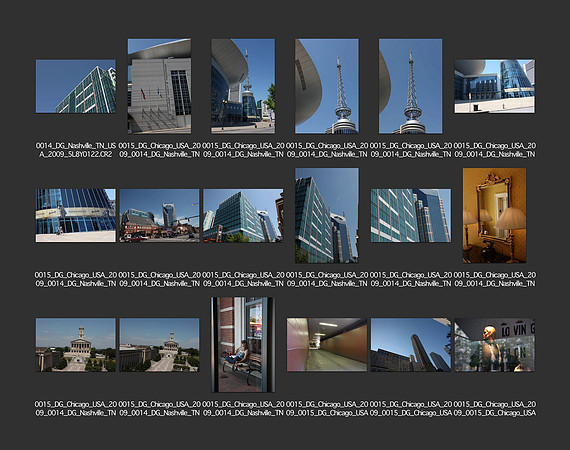Image resolution: width=570 pixels, height=450 pixels.
Task: Click the tower spire photo with large curved roof
Action: [327, 86]
